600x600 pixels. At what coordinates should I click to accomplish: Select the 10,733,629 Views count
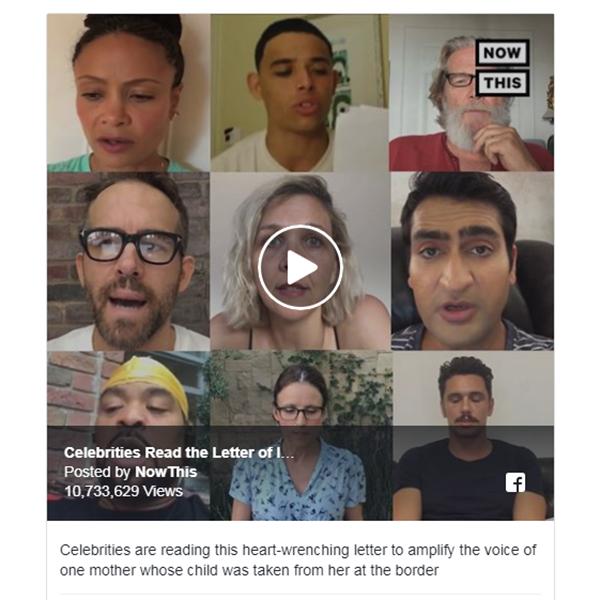tap(123, 491)
